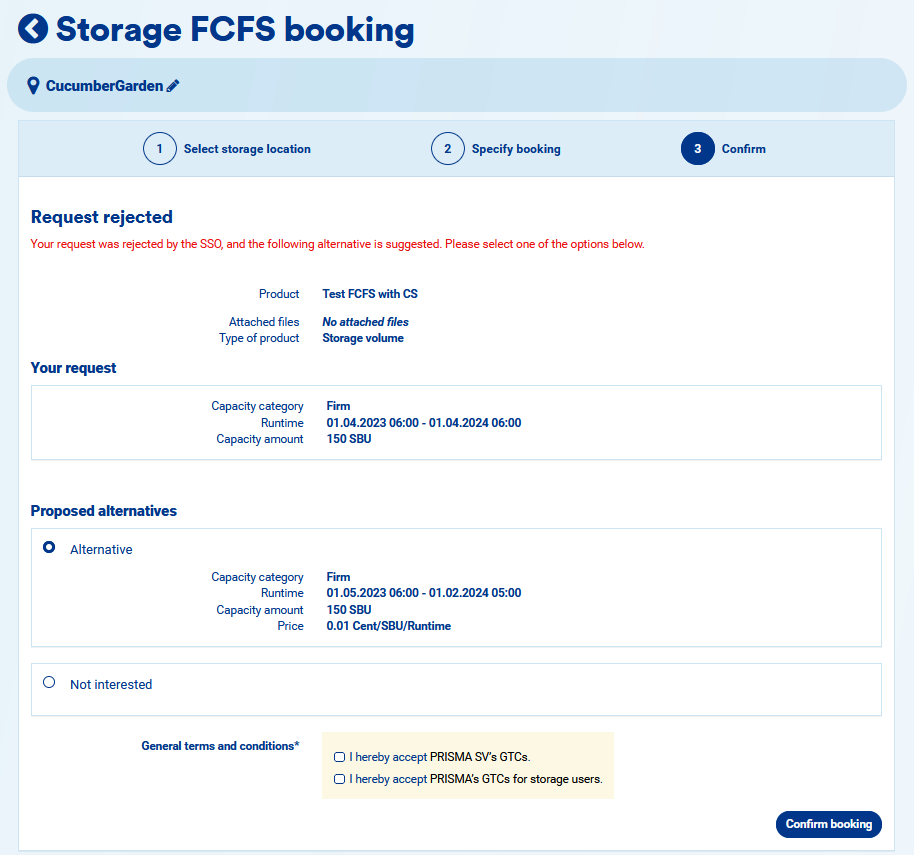Click the Confirm step label
Screen dimensions: 914x855
(744, 149)
